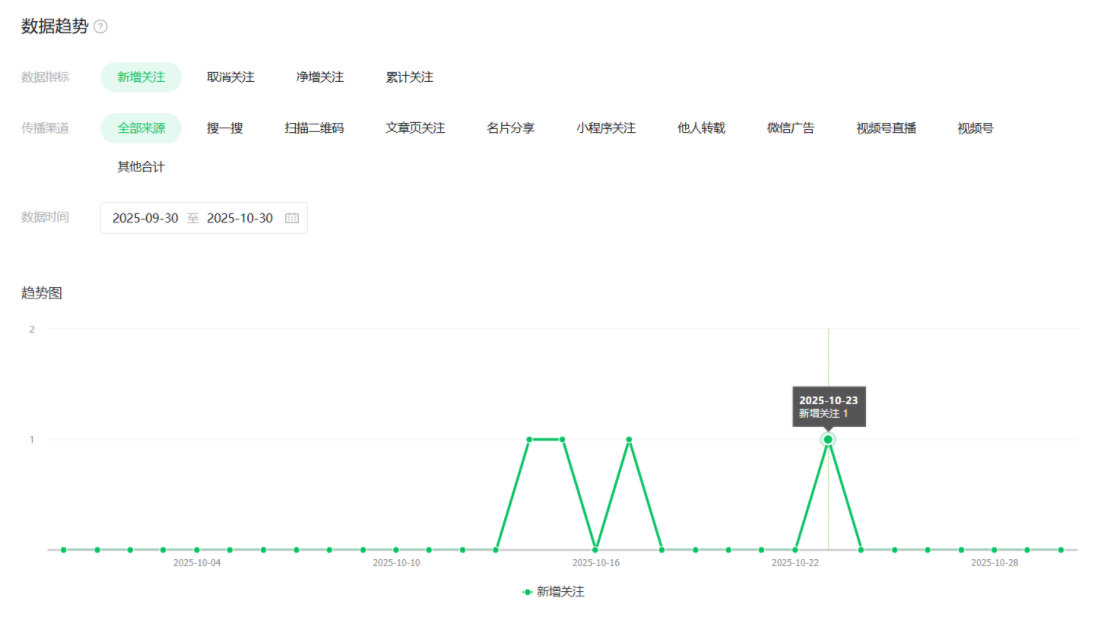Pick the 他人转载 source filter
1110x630 pixels.
[x=701, y=128]
